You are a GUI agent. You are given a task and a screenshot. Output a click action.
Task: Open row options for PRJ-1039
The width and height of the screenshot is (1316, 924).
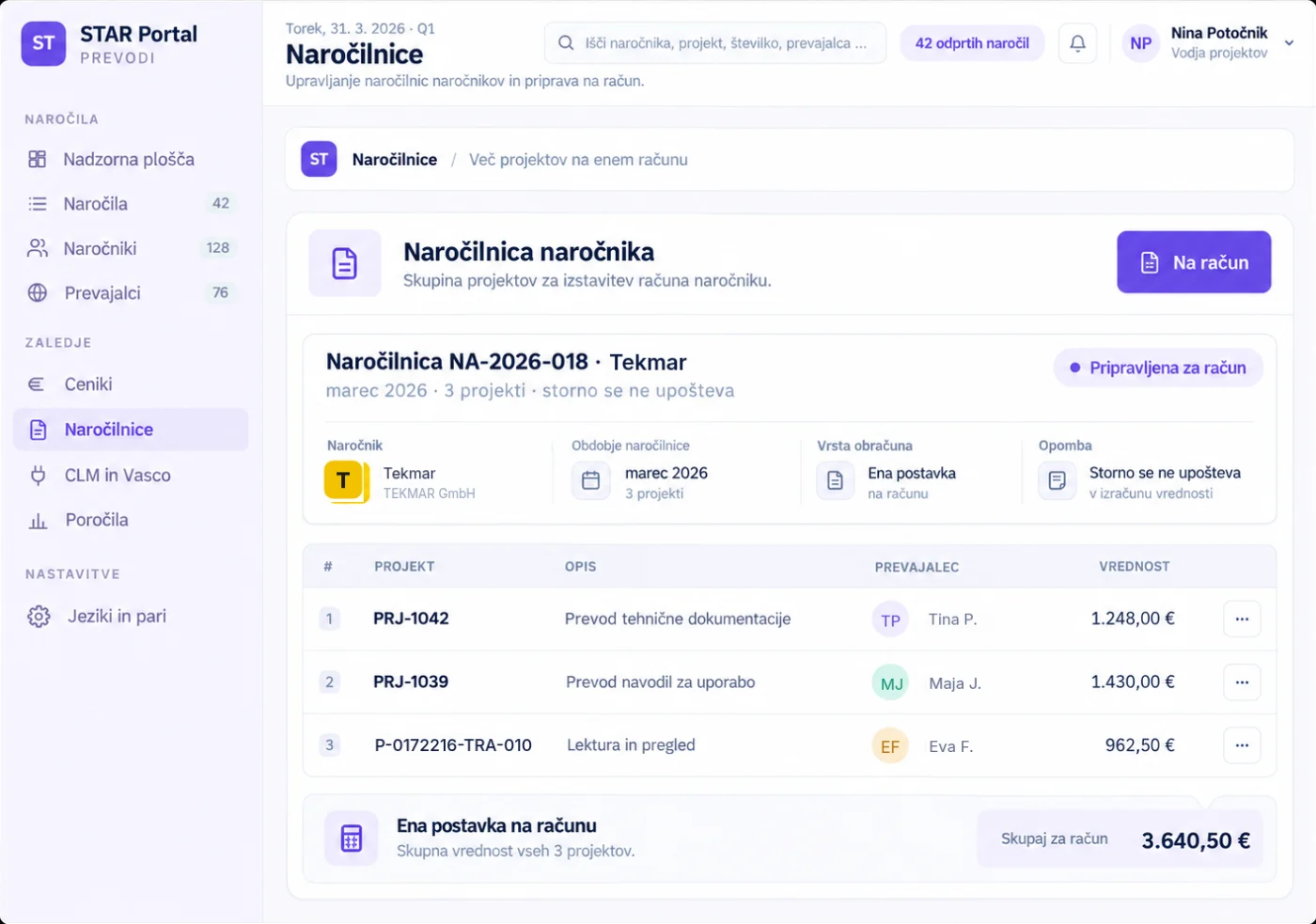[x=1242, y=682]
